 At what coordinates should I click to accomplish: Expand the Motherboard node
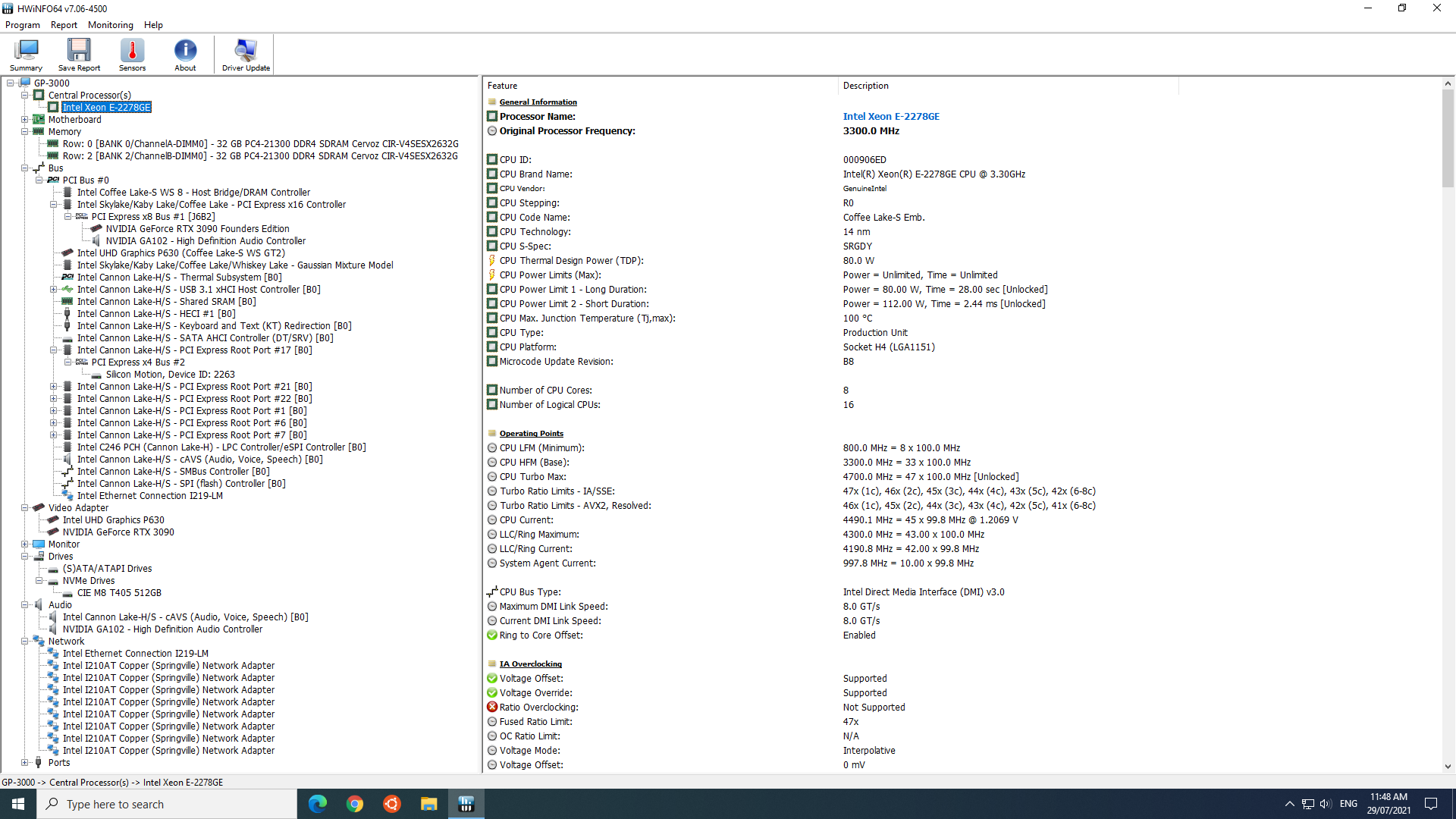pos(25,119)
